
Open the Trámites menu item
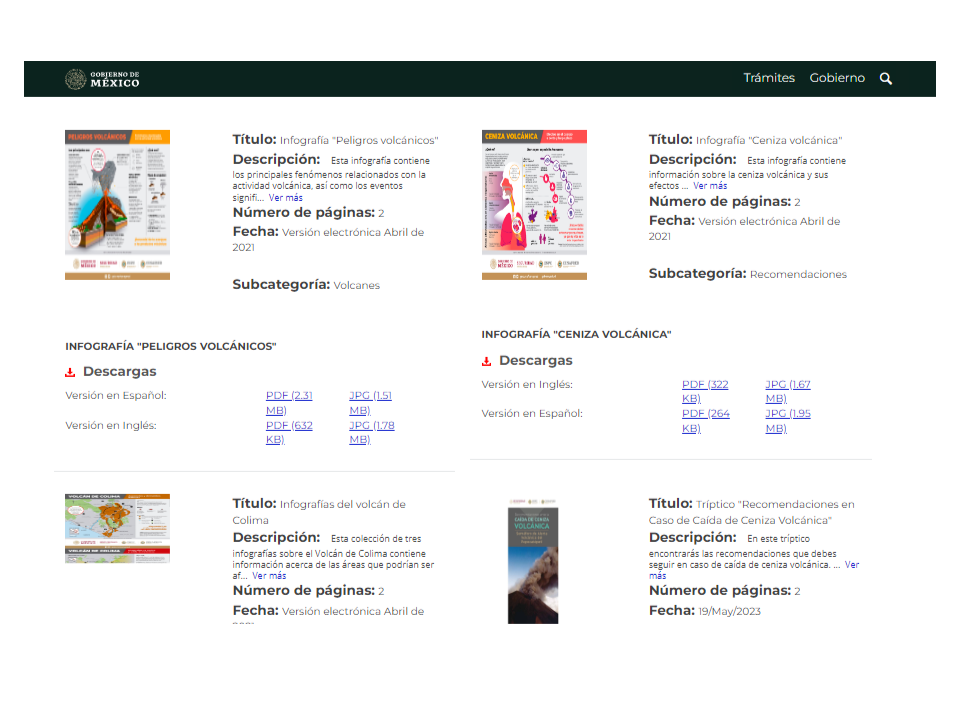769,78
